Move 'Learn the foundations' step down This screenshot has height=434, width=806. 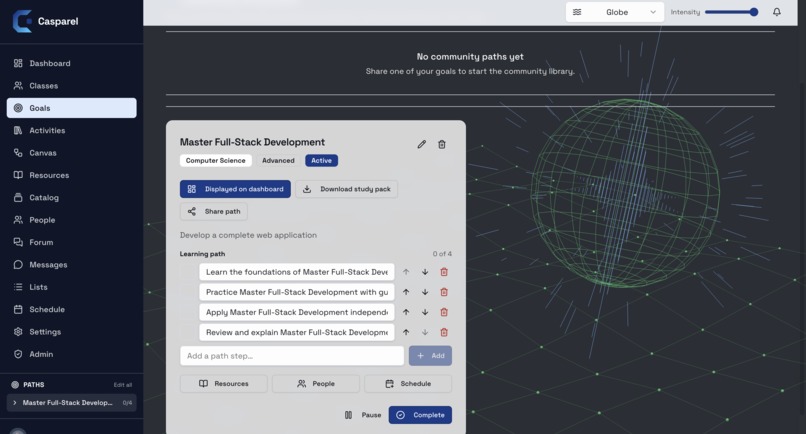(x=425, y=272)
